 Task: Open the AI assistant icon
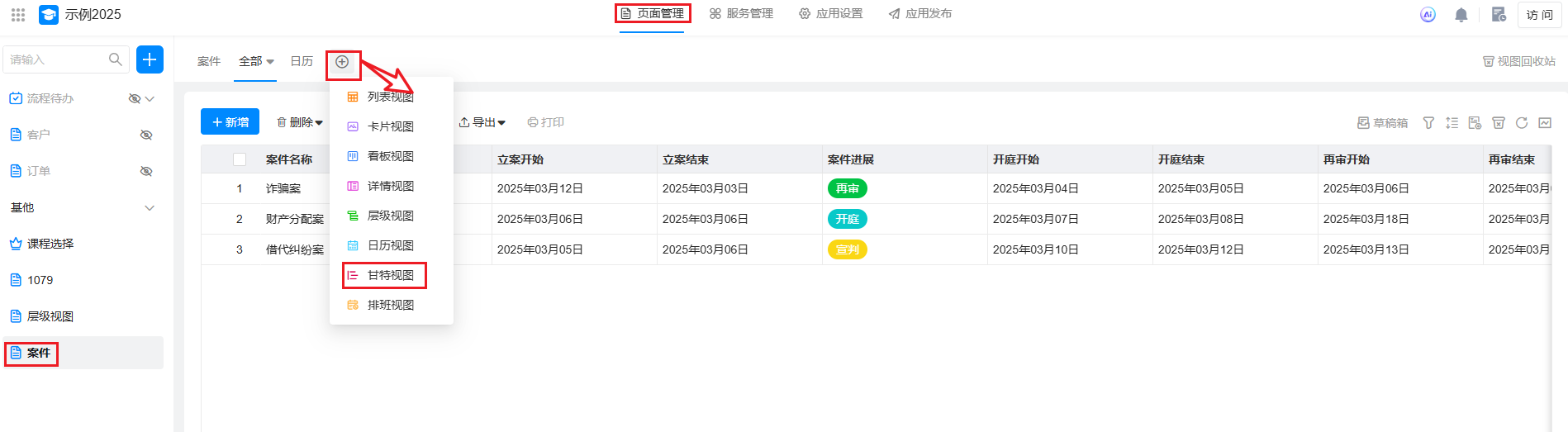coord(1428,15)
